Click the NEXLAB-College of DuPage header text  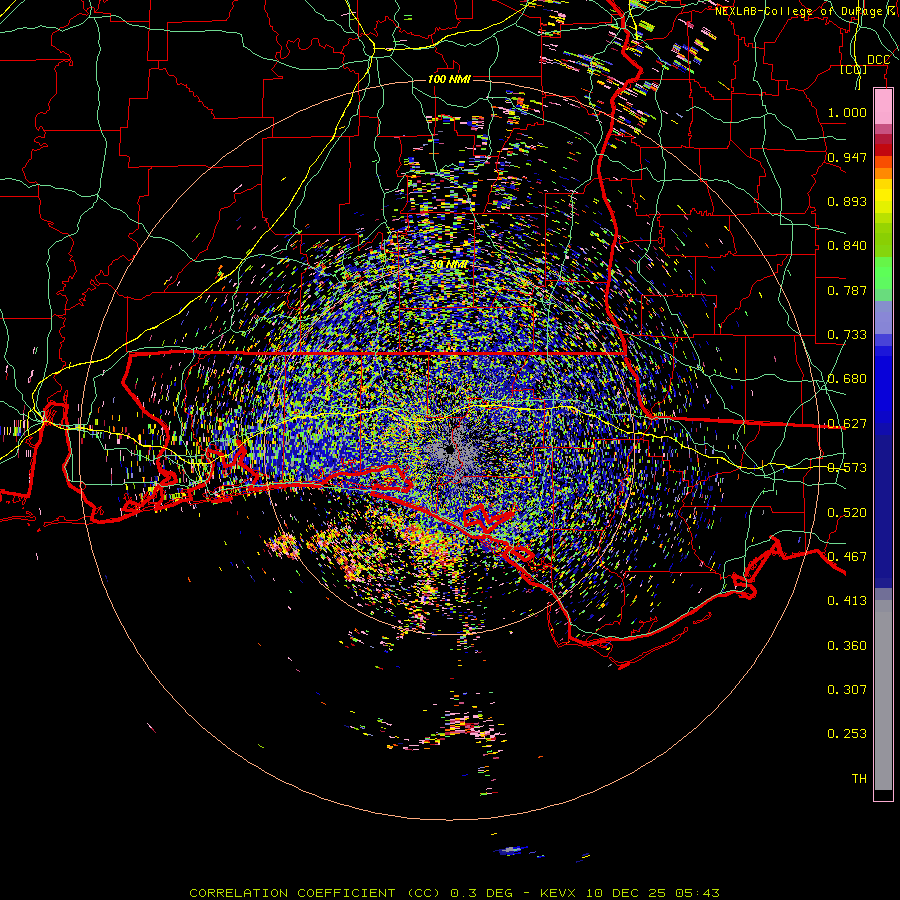[806, 11]
